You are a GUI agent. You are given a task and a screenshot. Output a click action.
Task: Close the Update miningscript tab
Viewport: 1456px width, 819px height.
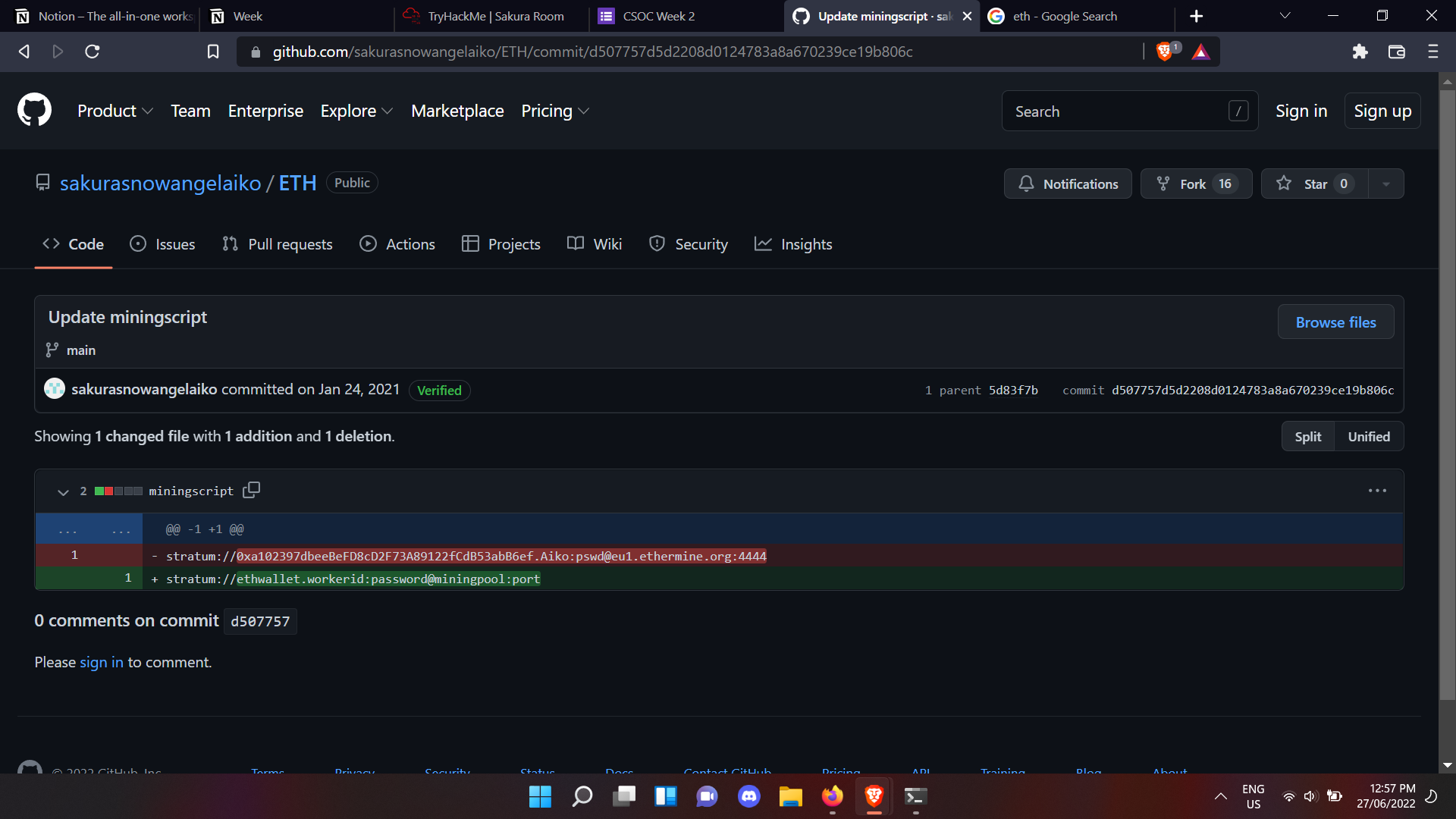pyautogui.click(x=967, y=16)
